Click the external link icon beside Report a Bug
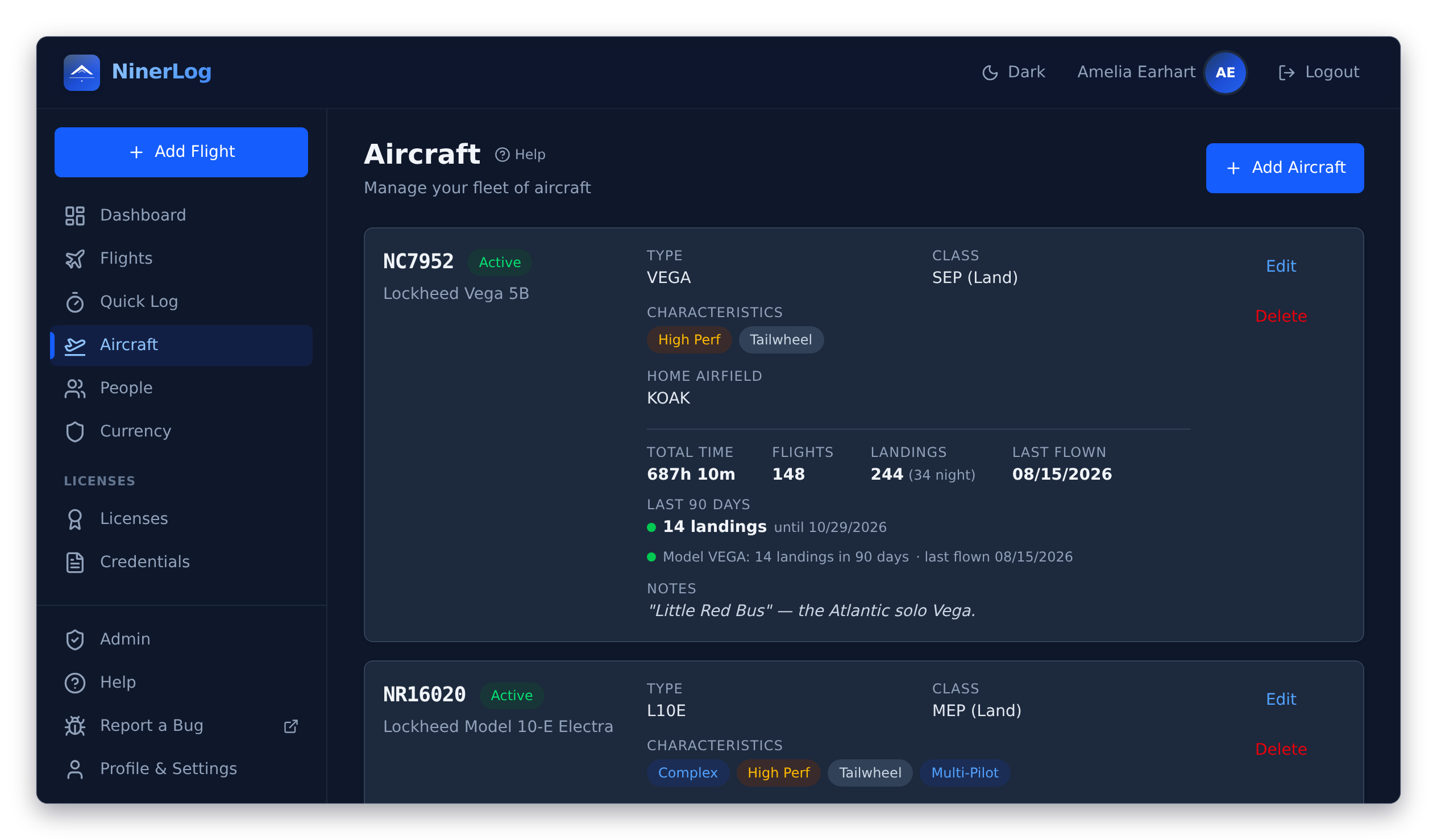Screen dimensions: 1437x840 coord(291,726)
